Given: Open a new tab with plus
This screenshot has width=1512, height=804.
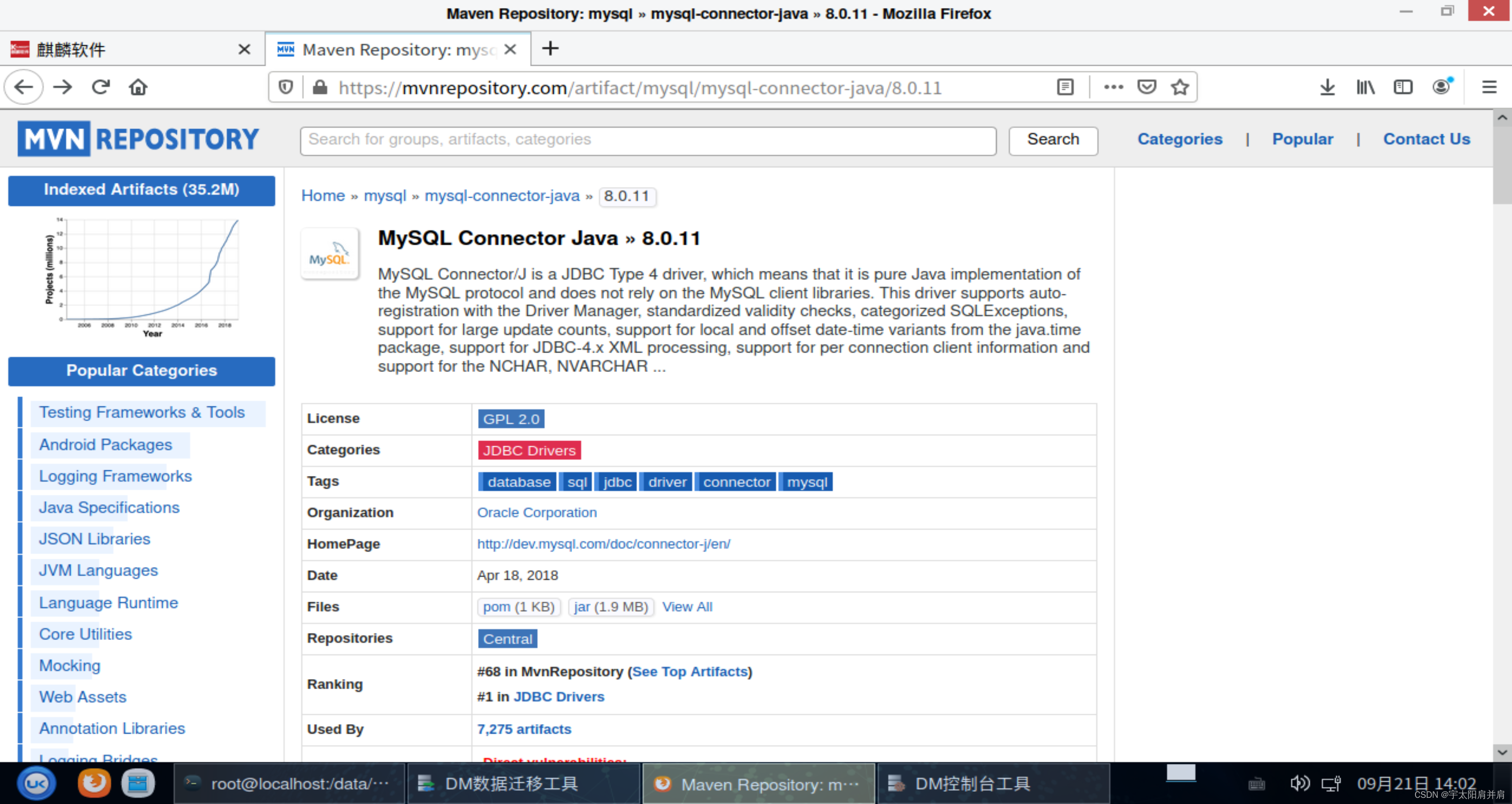Looking at the screenshot, I should point(550,49).
